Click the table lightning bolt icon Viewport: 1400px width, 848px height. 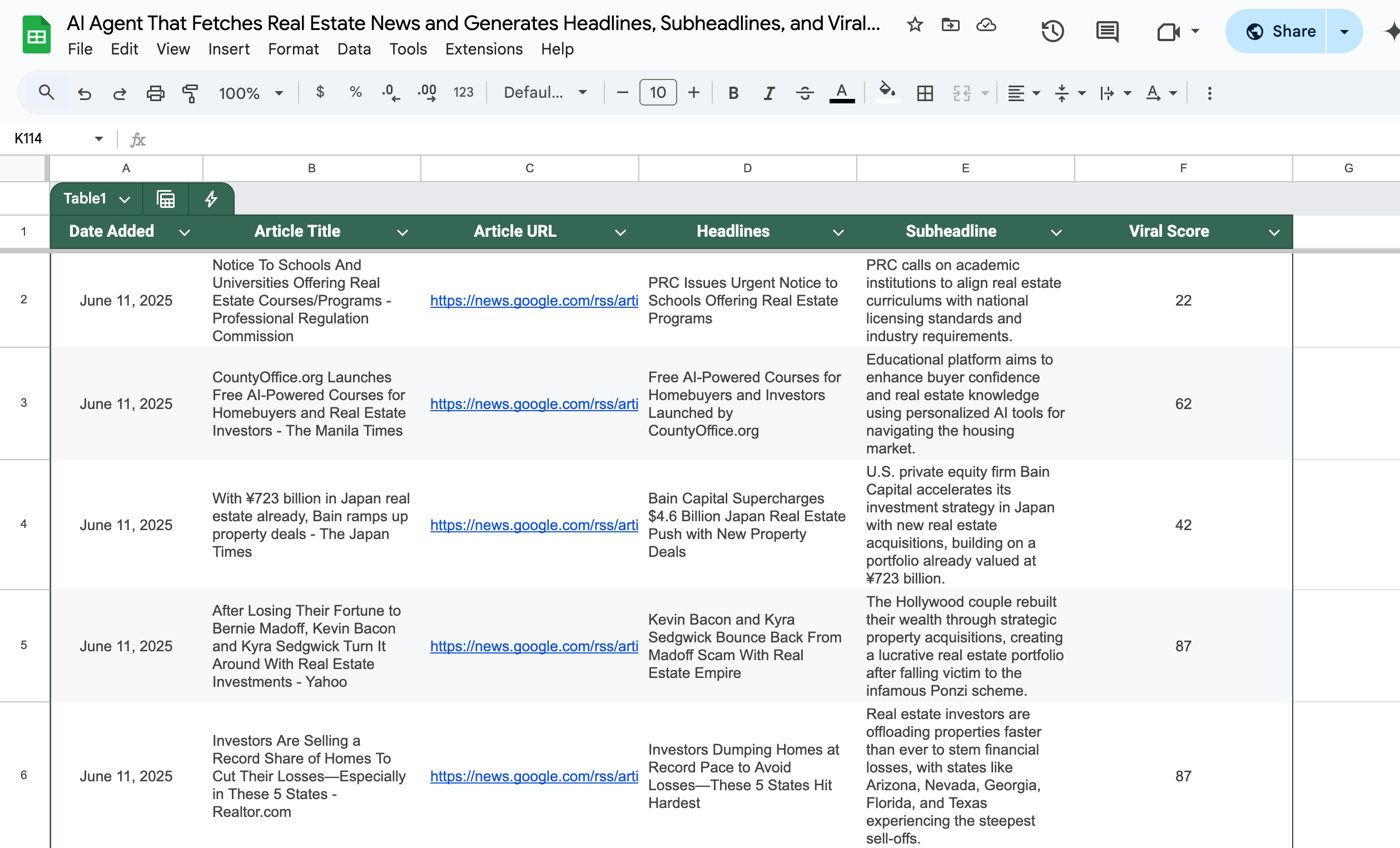(211, 199)
